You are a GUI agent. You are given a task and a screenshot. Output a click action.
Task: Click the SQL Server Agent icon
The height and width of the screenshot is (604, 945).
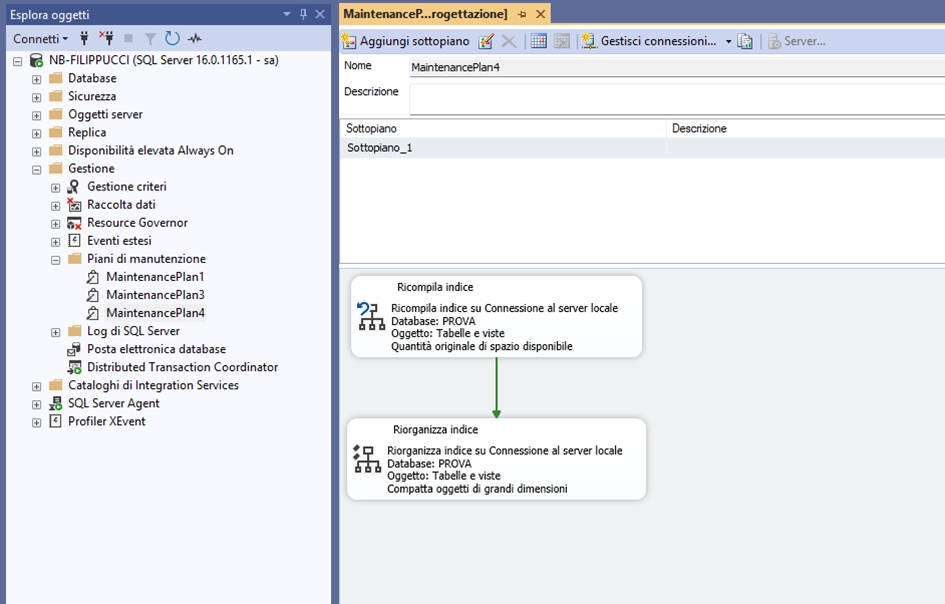(55, 403)
